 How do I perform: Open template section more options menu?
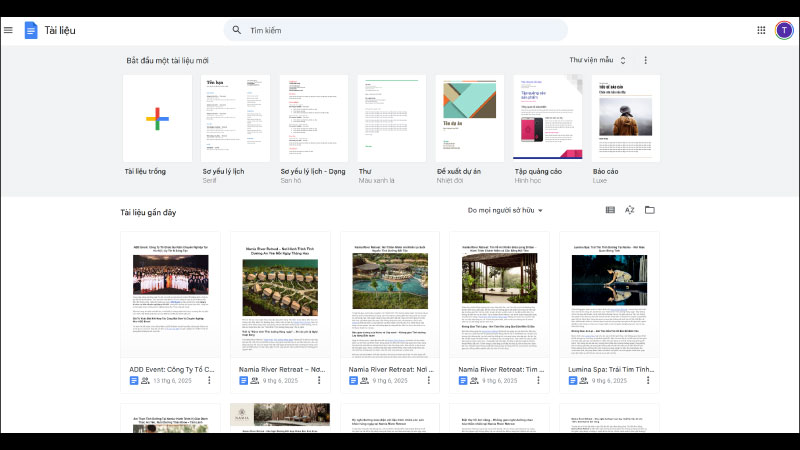[x=646, y=61]
